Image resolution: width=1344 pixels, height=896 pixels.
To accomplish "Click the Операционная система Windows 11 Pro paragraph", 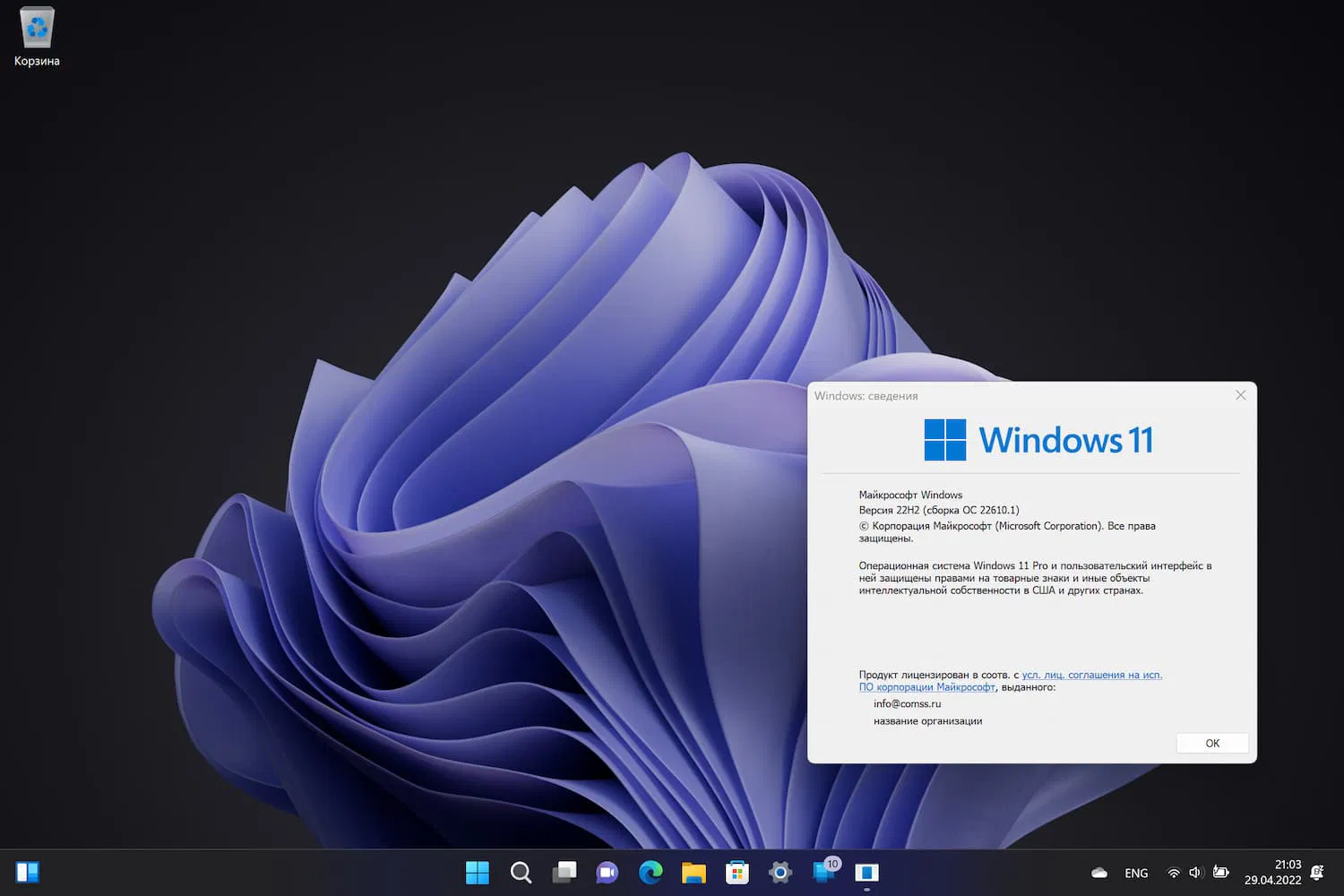I will point(1035,578).
